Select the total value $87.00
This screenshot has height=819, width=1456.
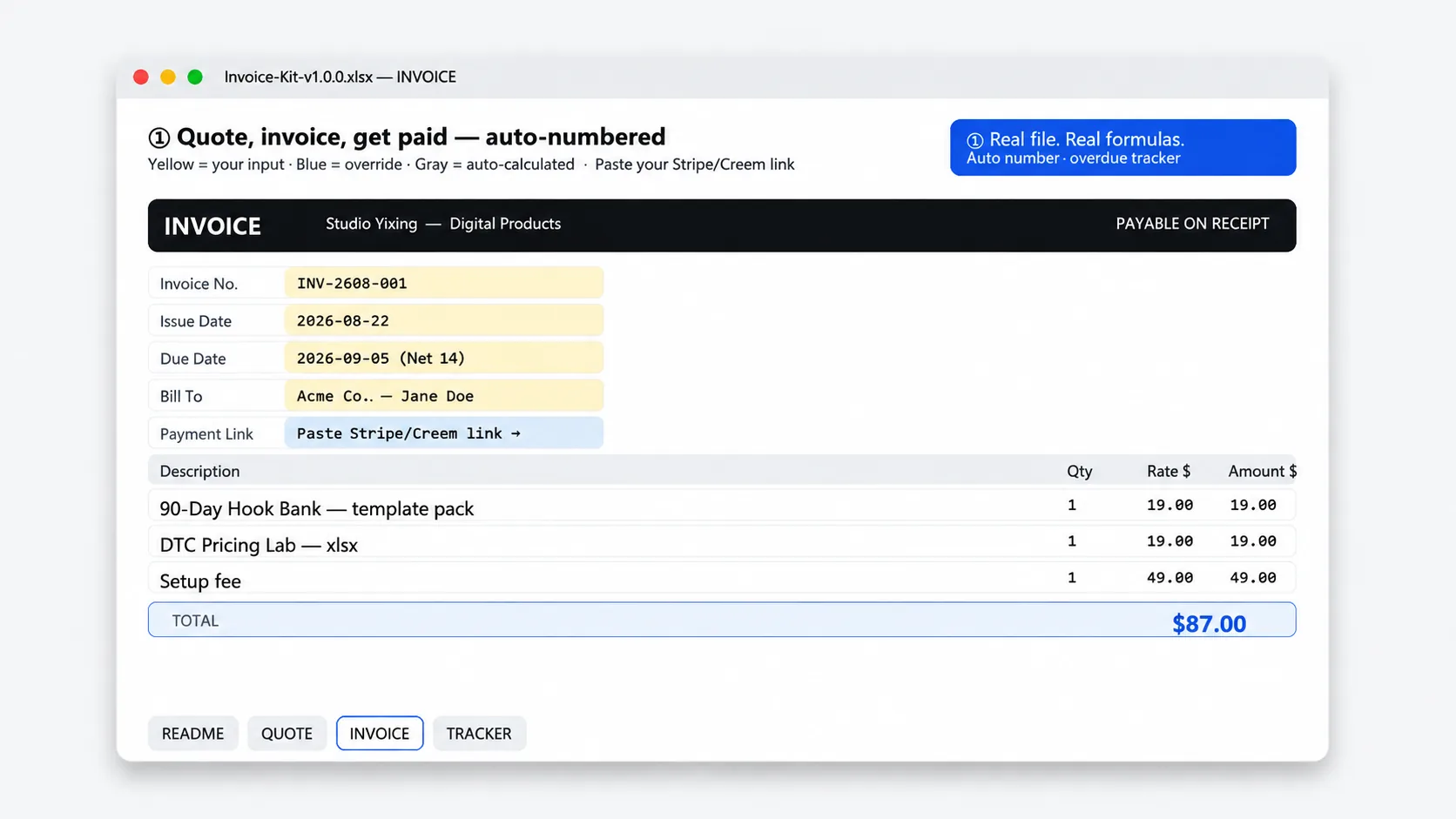(x=1209, y=623)
